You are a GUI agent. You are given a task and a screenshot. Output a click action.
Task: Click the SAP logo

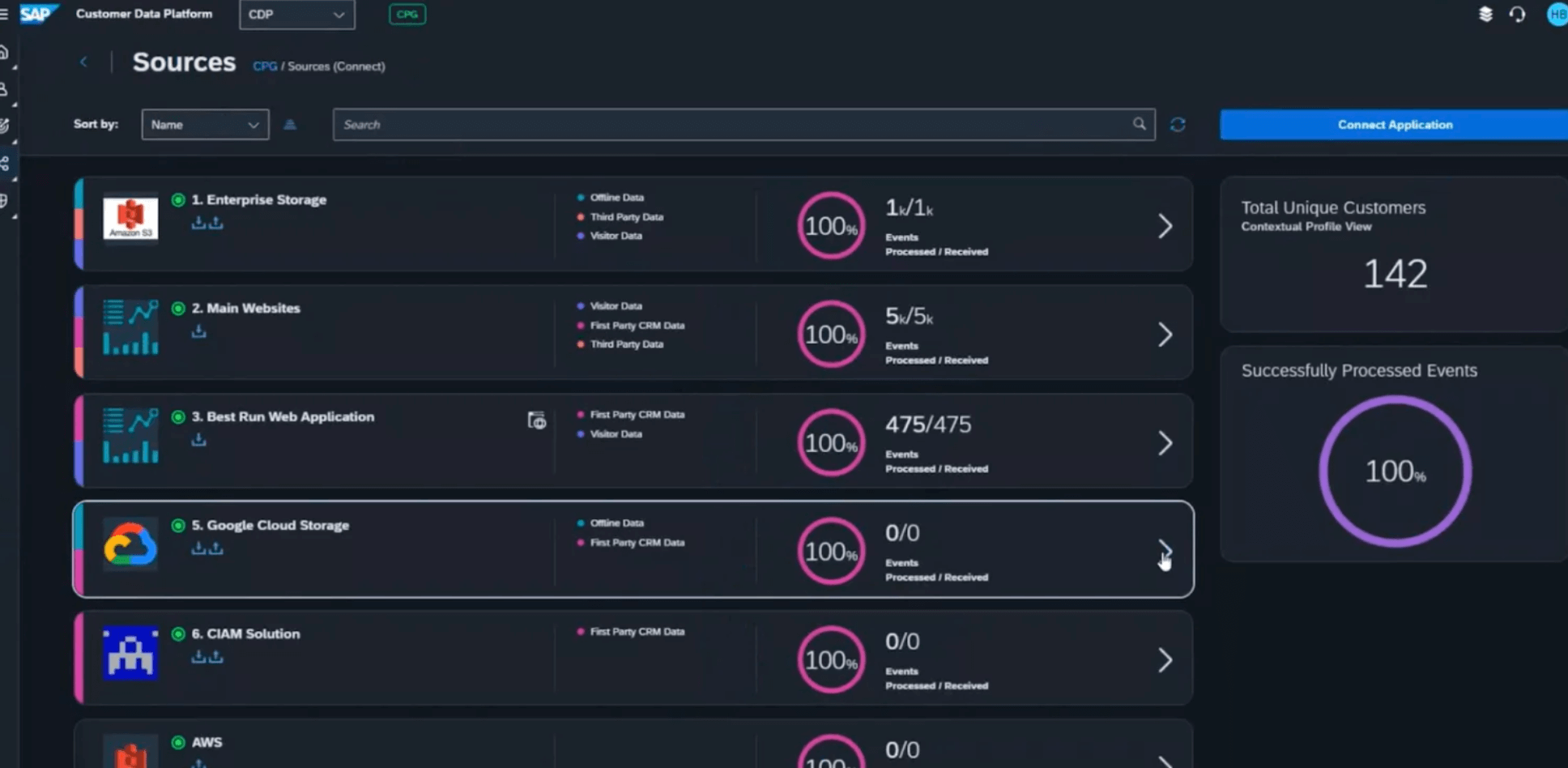click(x=37, y=14)
